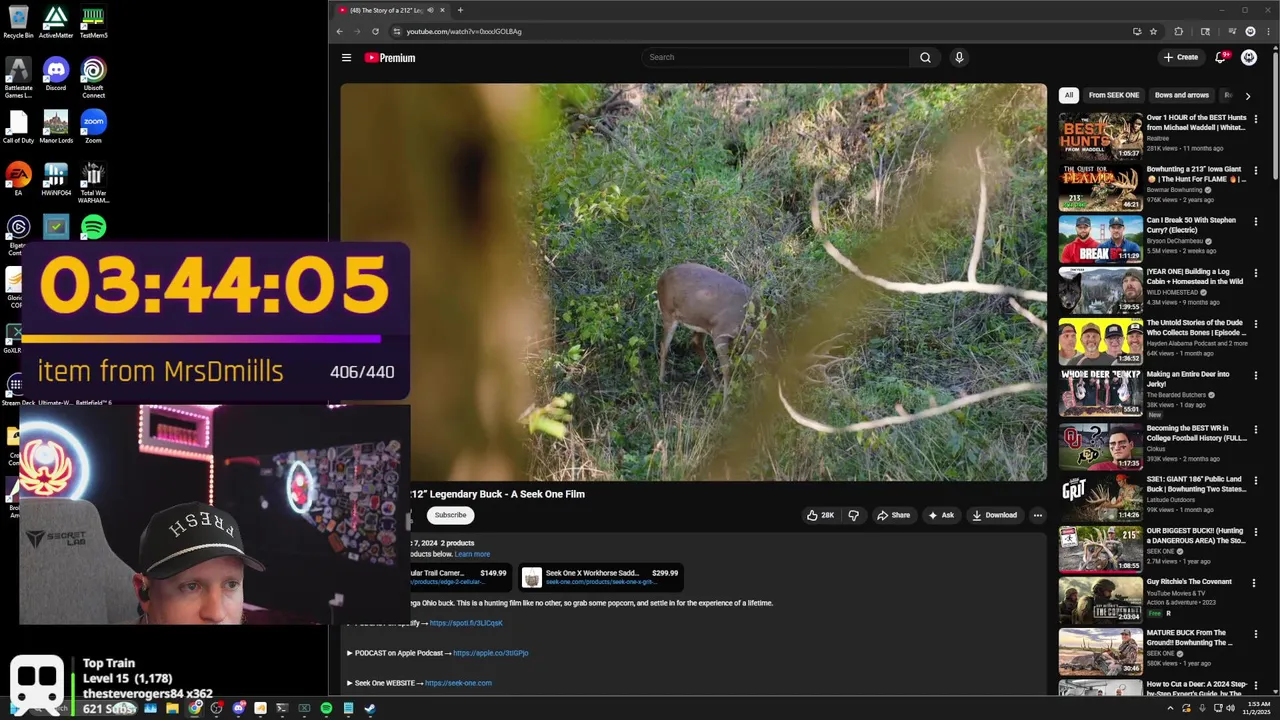Open Seek One X Workhorse Saddle product card
Image resolution: width=1280 pixels, height=720 pixels.
point(601,577)
